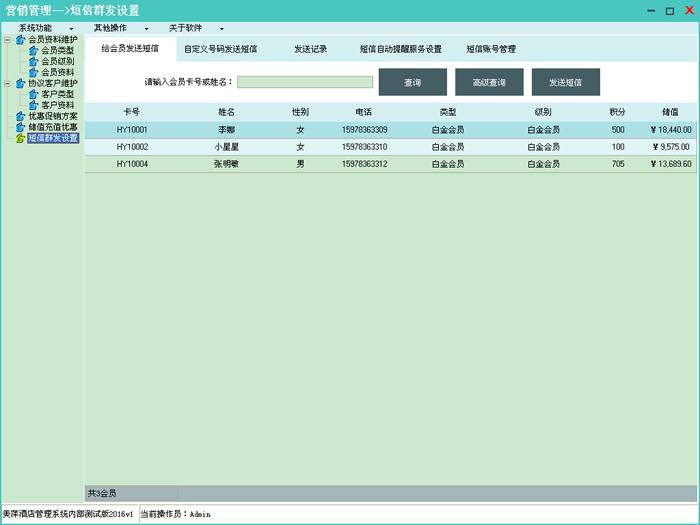Switch to the 发送记录 tab
This screenshot has width=700, height=525.
coord(311,48)
